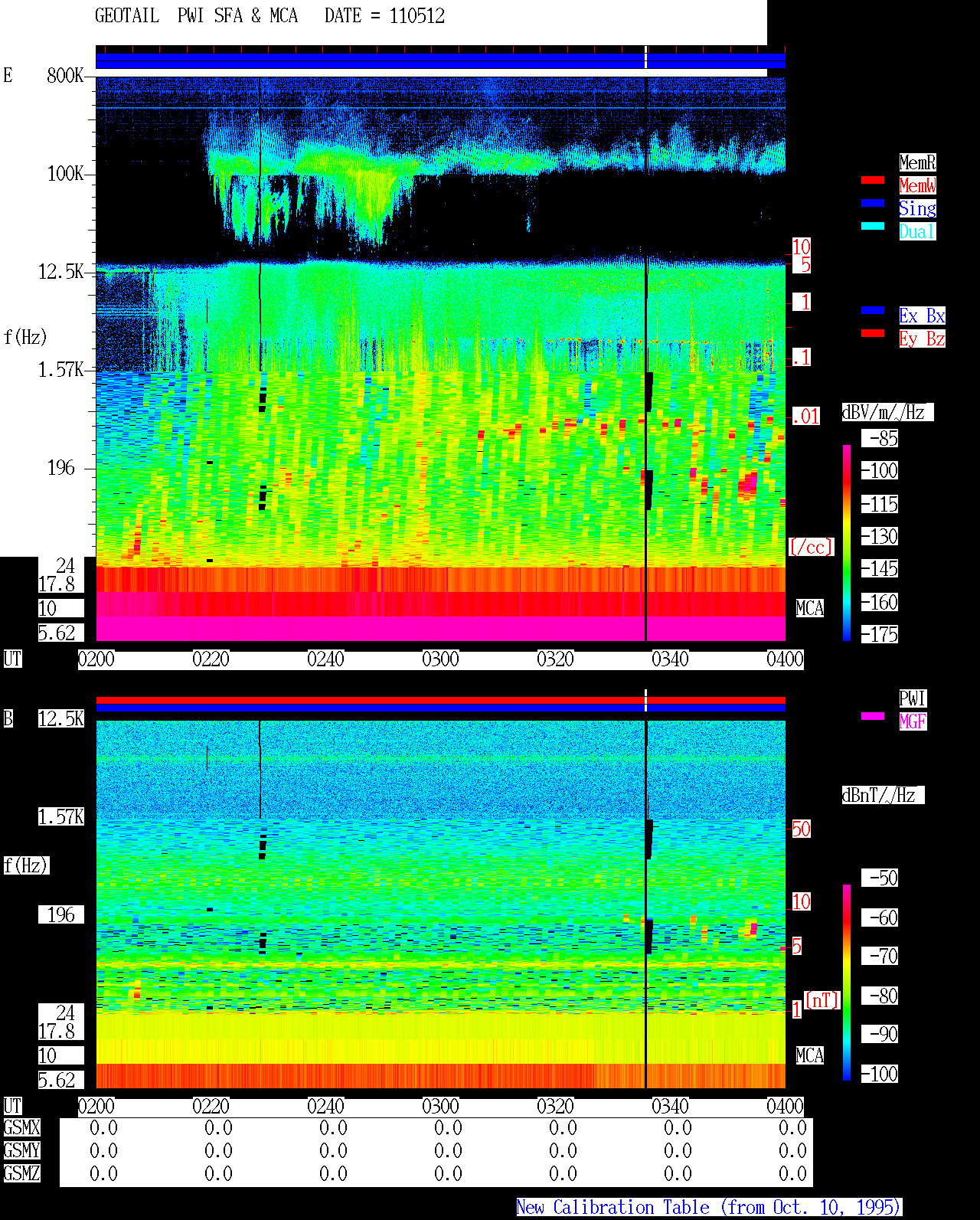Click the magenta MGF legend swatch
The image size is (980, 1220).
click(873, 716)
